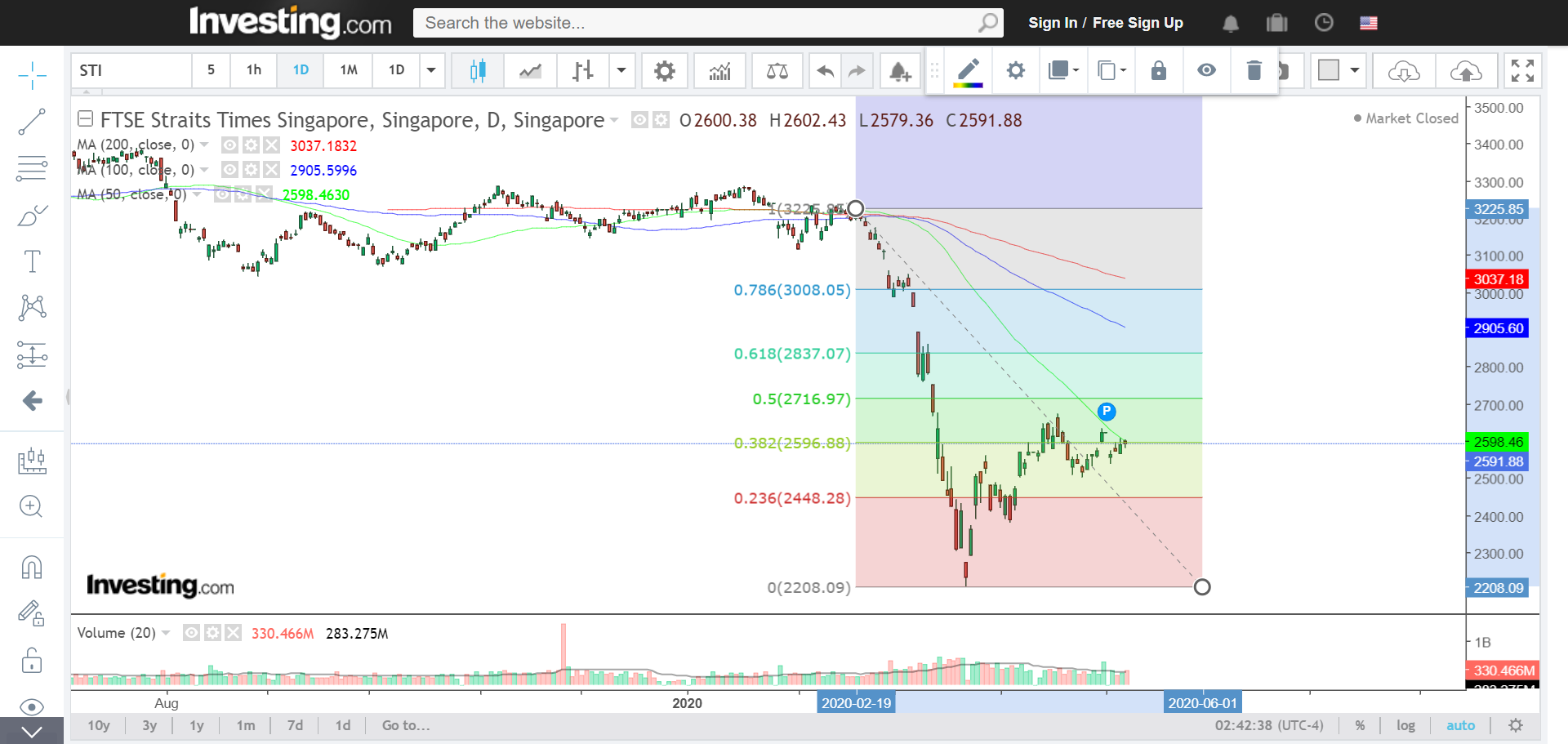Lock the selected drawing with padlock
The image size is (1568, 744).
point(1158,71)
